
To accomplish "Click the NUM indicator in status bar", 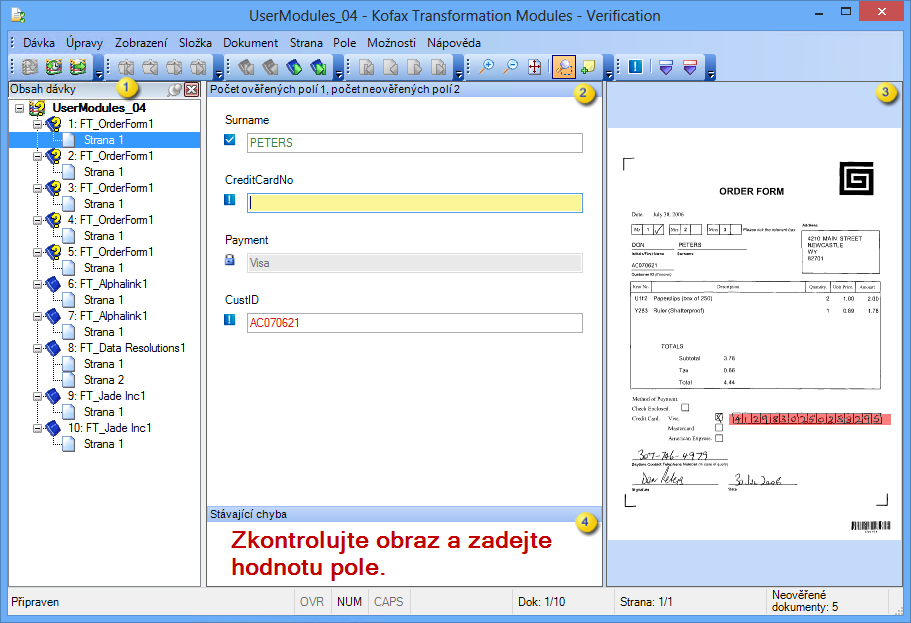I will pyautogui.click(x=349, y=601).
